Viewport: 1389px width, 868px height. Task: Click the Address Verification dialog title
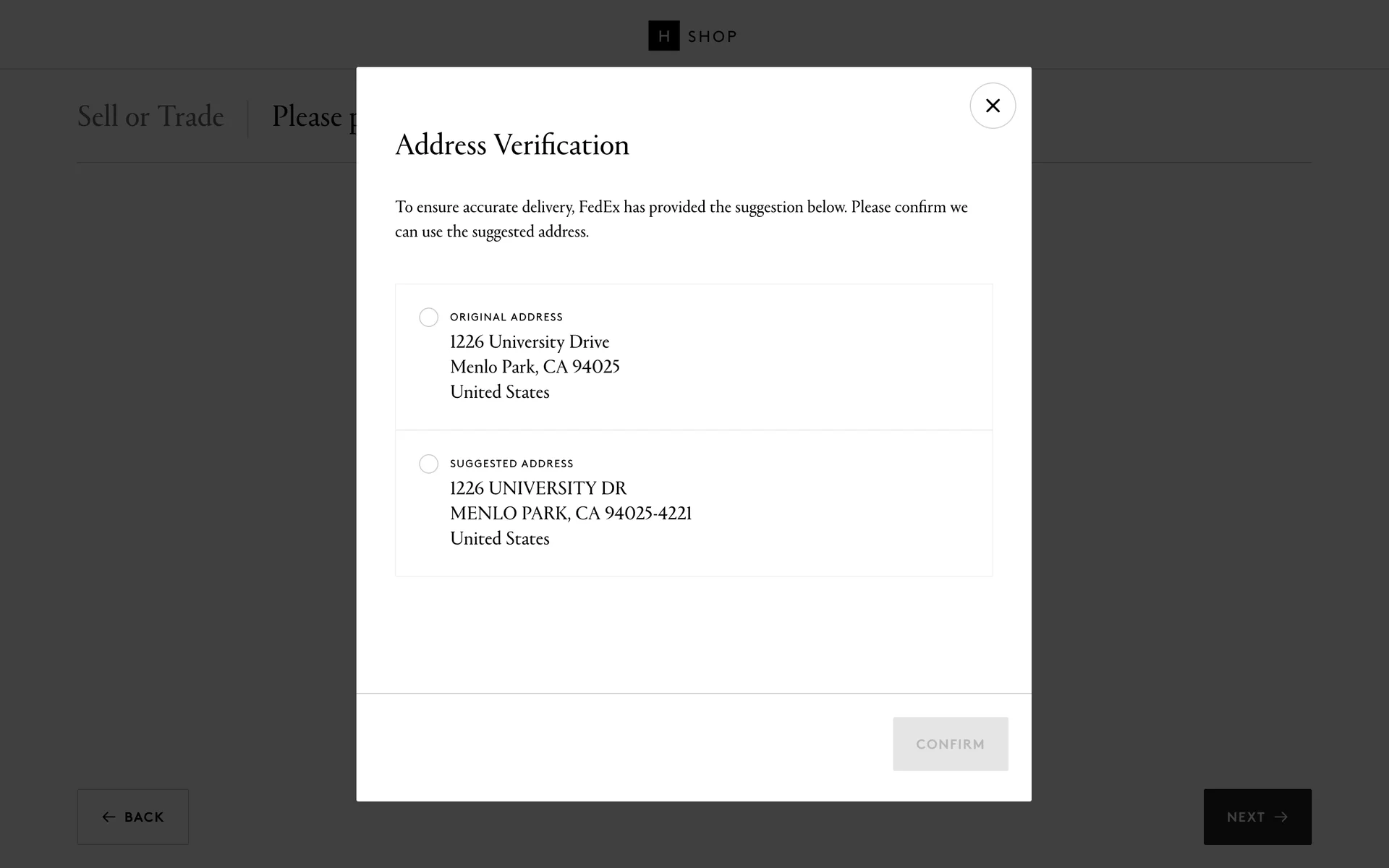click(512, 145)
